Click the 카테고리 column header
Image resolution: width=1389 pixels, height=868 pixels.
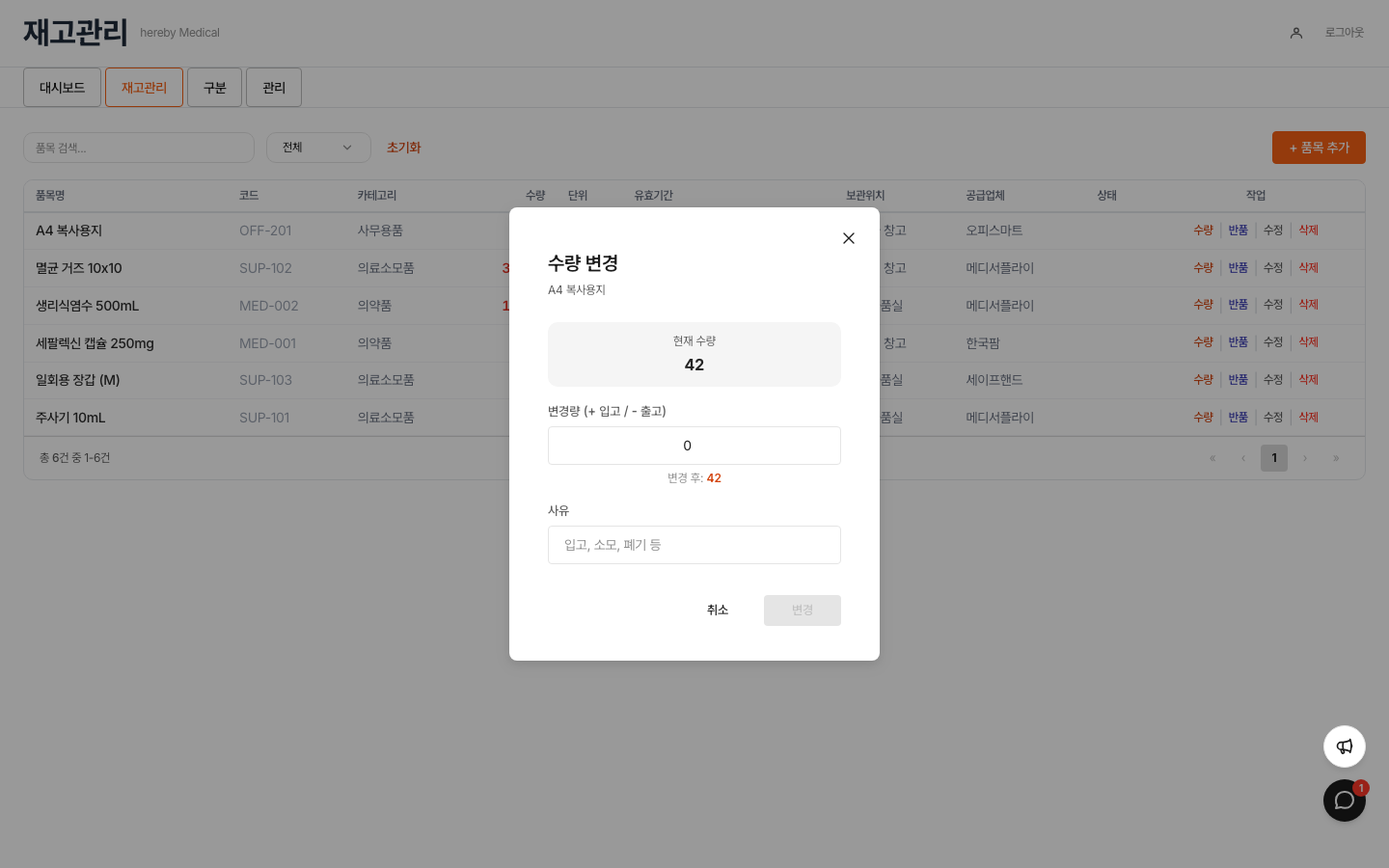tap(377, 196)
